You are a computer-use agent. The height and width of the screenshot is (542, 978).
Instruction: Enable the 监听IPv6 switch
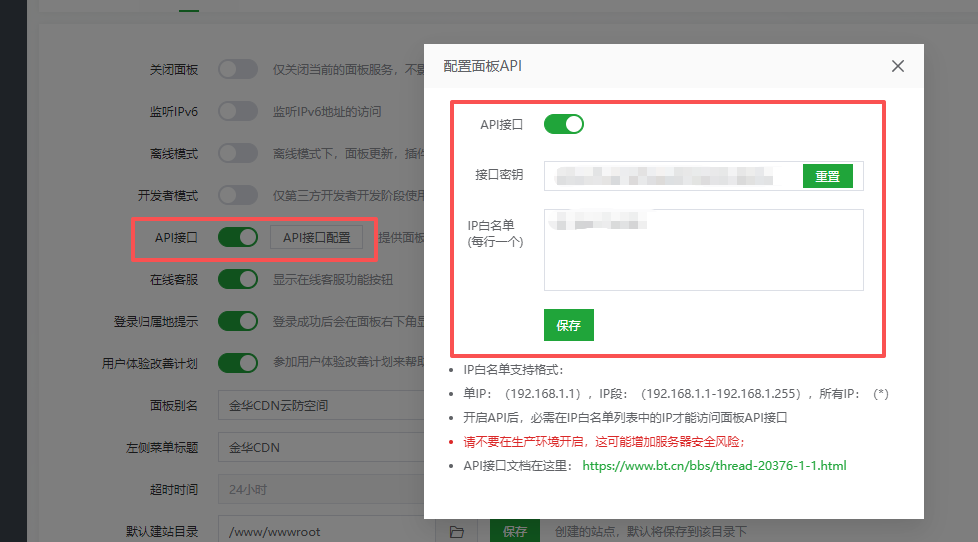point(238,111)
